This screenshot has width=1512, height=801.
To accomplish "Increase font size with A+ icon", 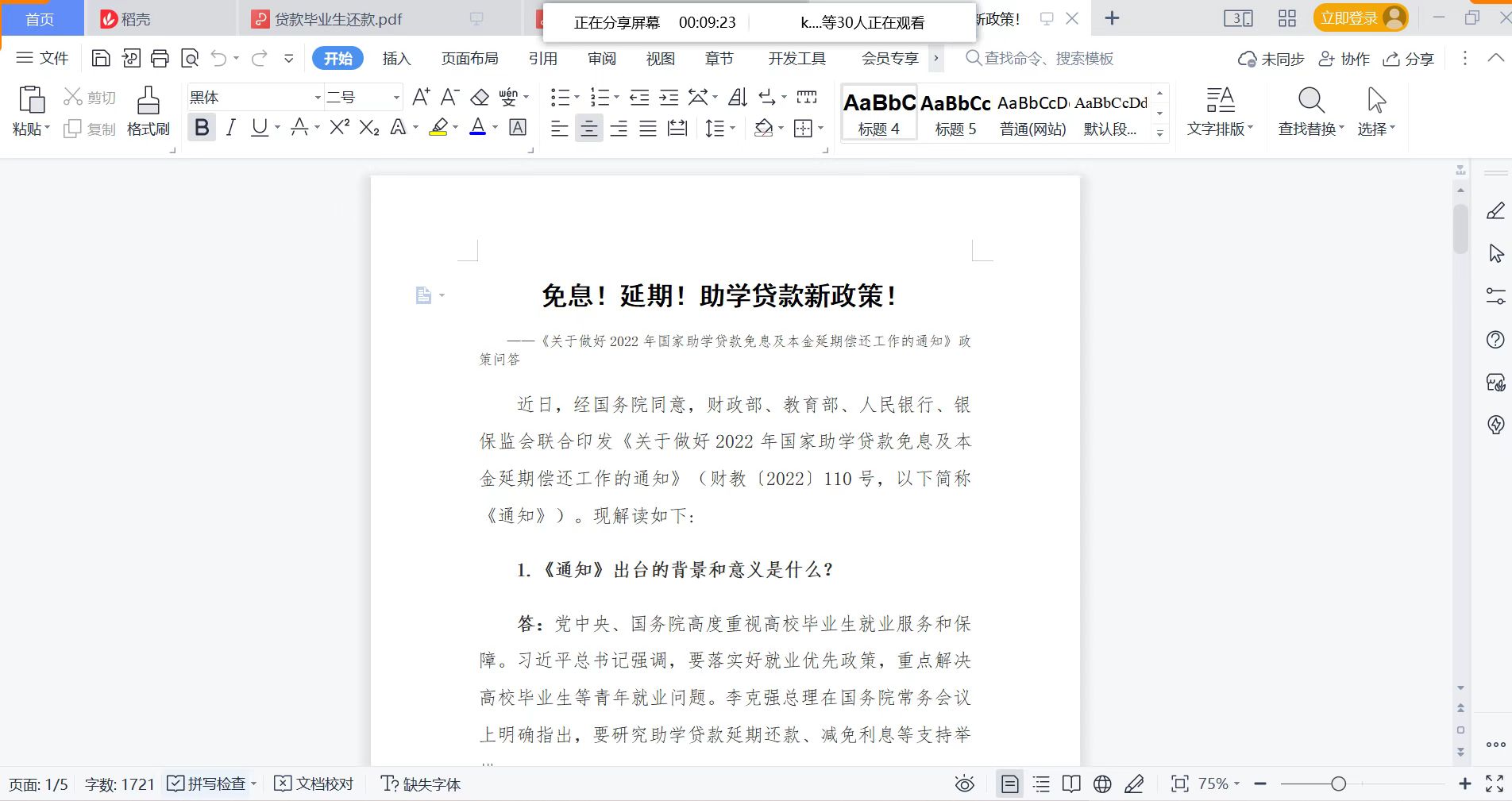I will 421,97.
